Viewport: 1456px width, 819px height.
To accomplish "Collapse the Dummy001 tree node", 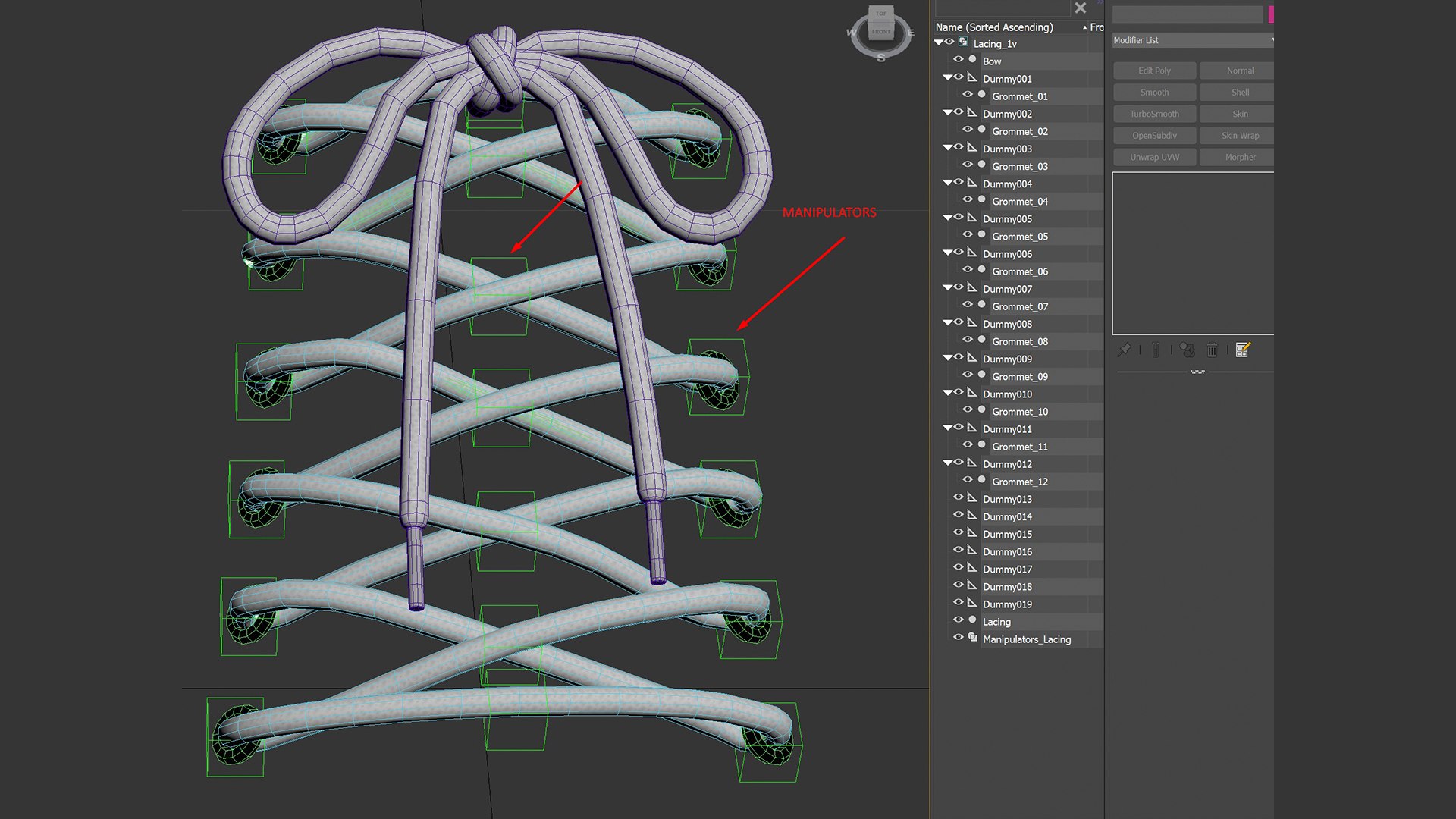I will coord(947,77).
